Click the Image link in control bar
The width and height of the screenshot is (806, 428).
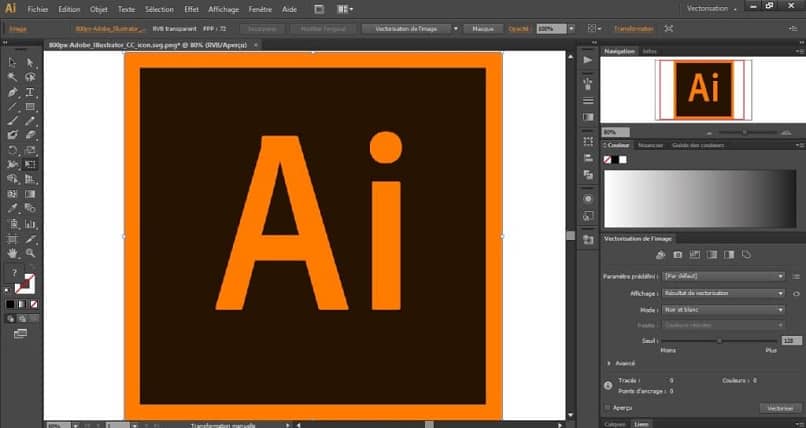18,29
